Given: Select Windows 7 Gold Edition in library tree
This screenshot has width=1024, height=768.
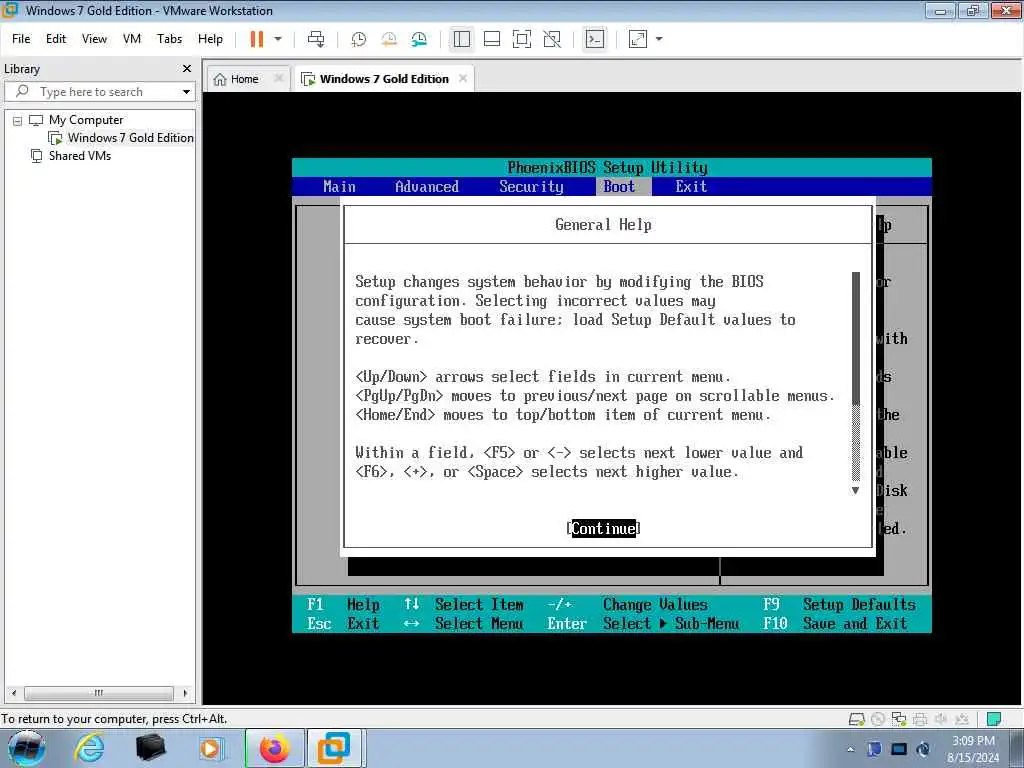Looking at the screenshot, I should click(130, 138).
